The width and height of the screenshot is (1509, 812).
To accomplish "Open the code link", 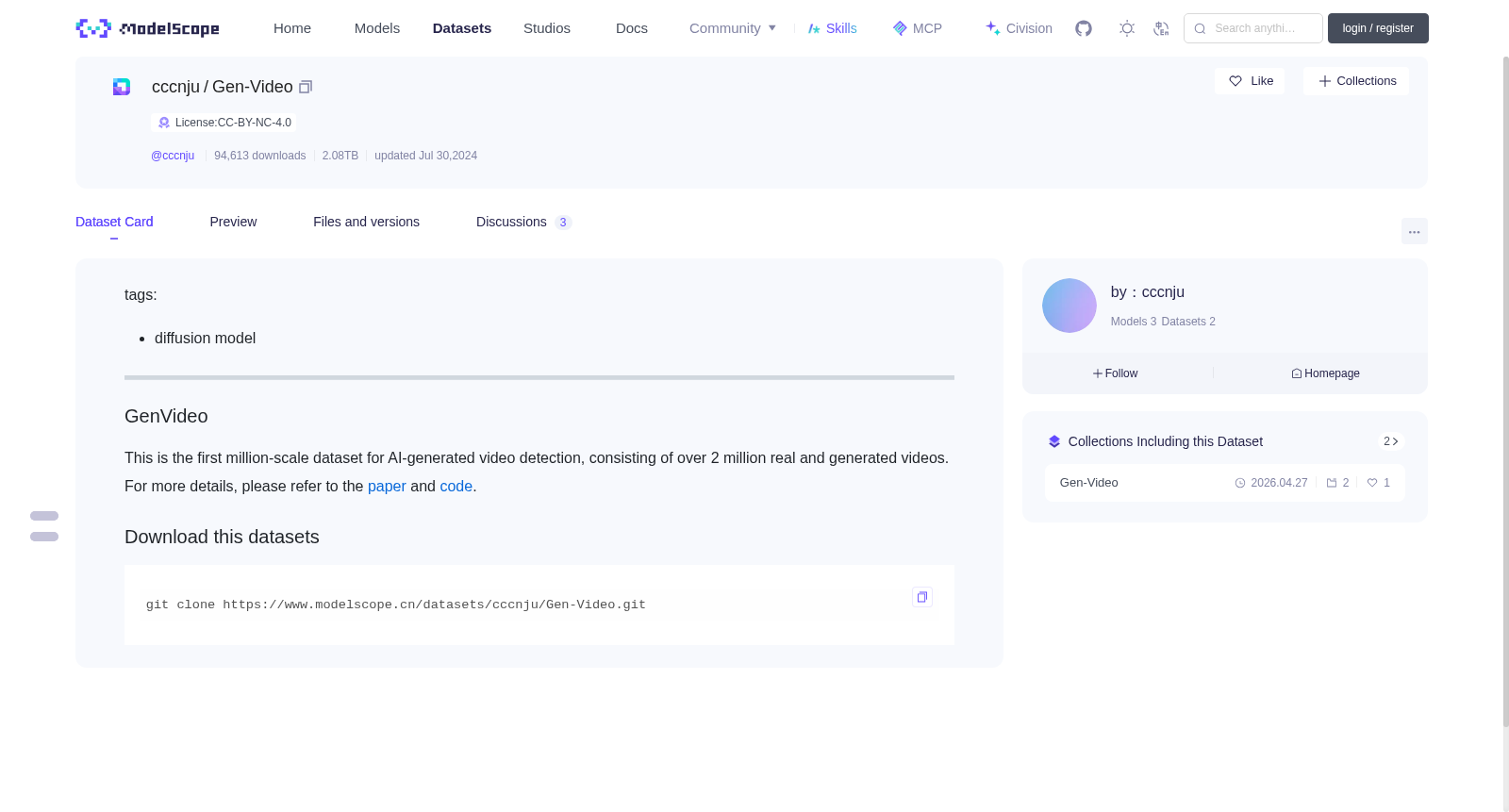I will pos(456,487).
